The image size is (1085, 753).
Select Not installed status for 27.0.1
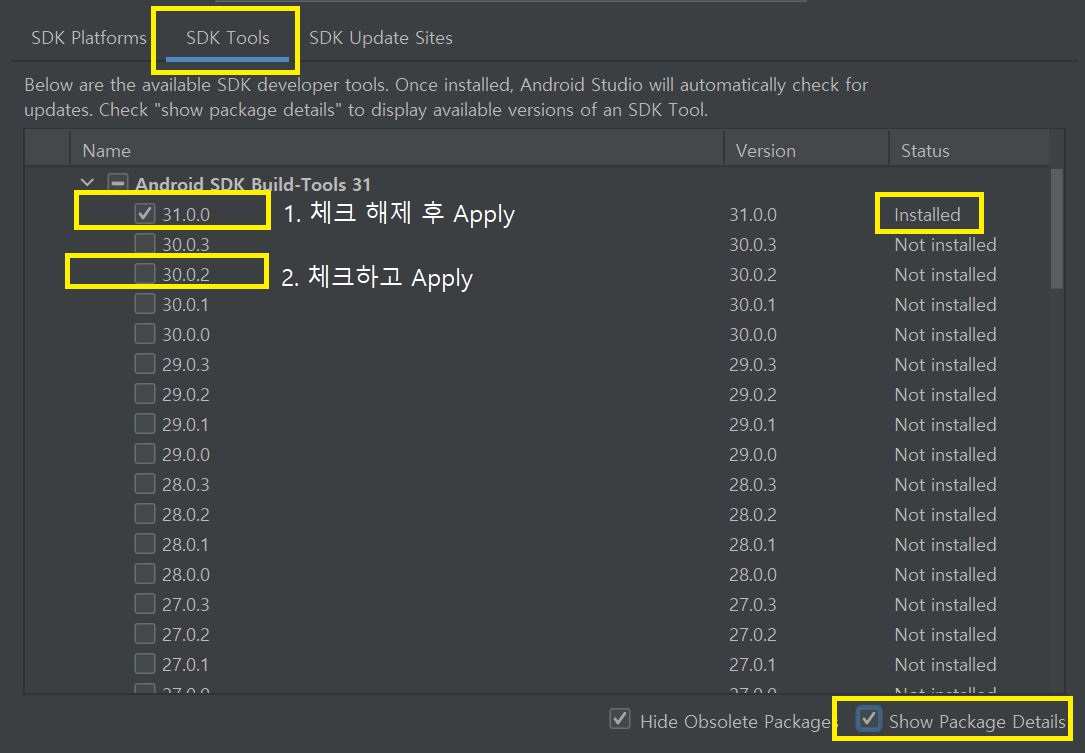pos(945,664)
